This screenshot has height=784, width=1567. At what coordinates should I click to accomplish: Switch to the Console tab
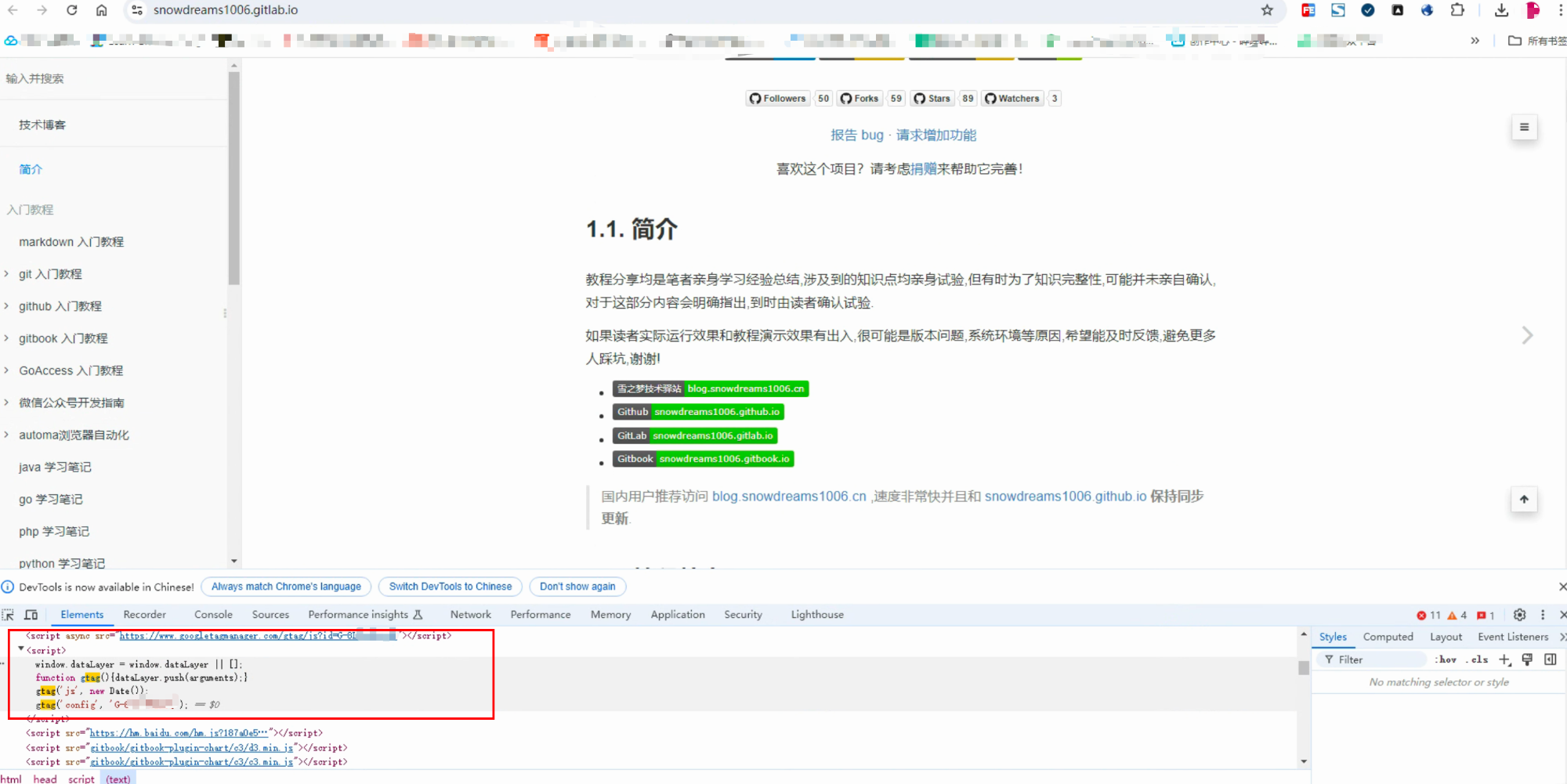pyautogui.click(x=213, y=615)
